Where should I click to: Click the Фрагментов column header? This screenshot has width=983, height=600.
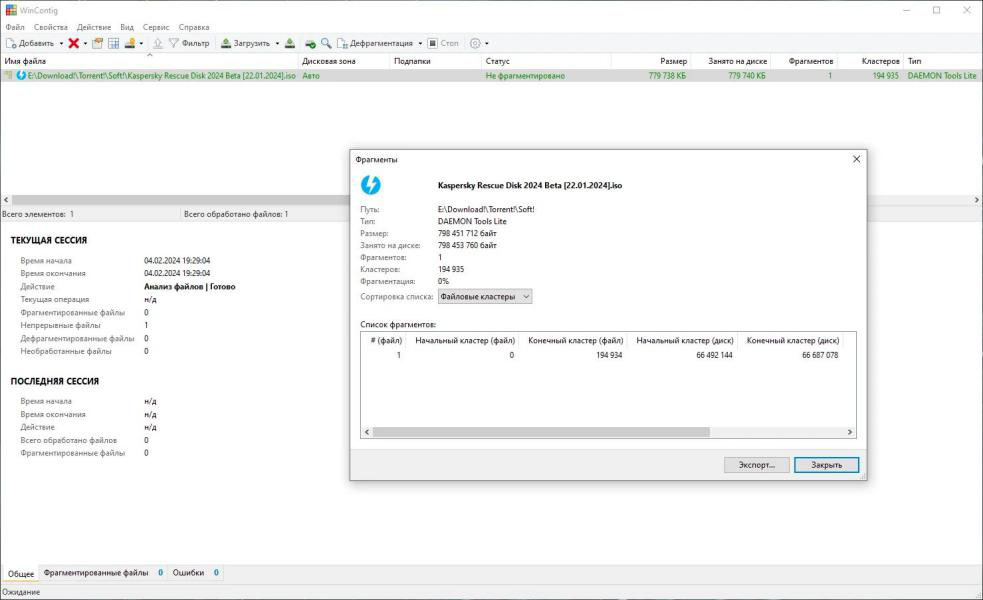tap(804, 61)
